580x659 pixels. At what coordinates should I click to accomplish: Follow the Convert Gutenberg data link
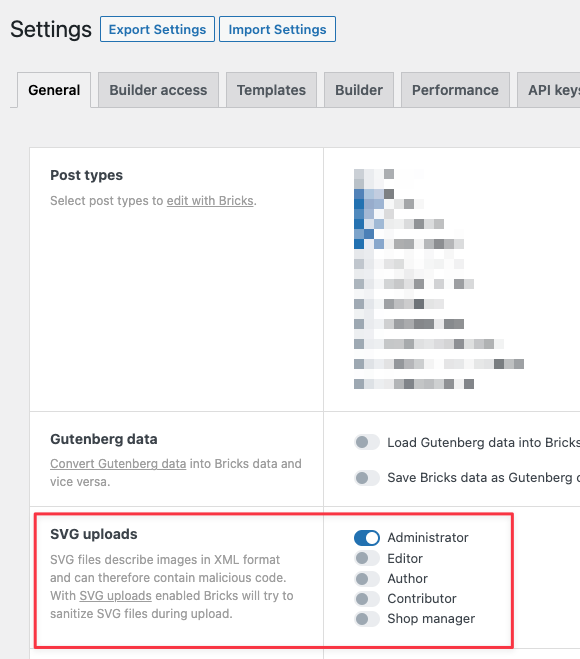pos(118,464)
